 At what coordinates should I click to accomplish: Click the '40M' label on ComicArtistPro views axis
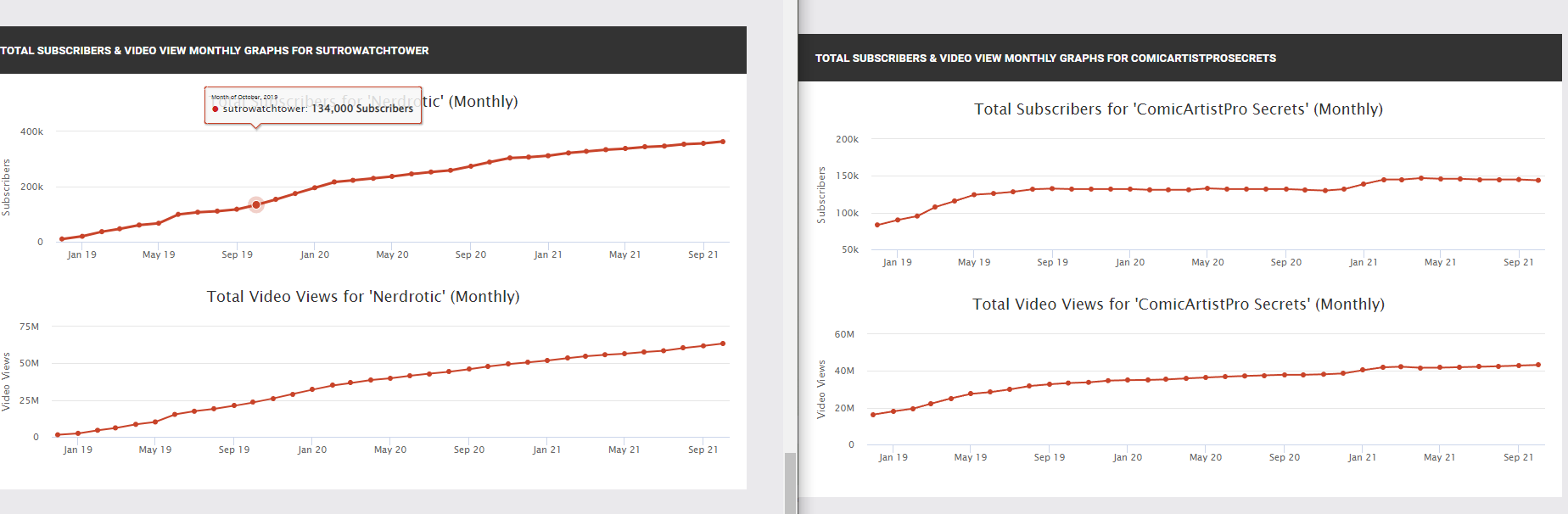point(845,372)
